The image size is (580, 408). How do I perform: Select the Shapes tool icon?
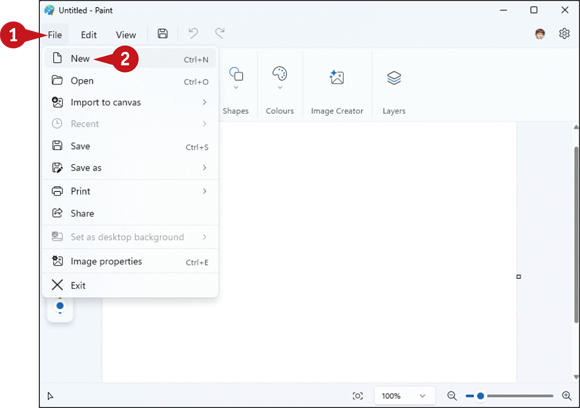pos(236,74)
